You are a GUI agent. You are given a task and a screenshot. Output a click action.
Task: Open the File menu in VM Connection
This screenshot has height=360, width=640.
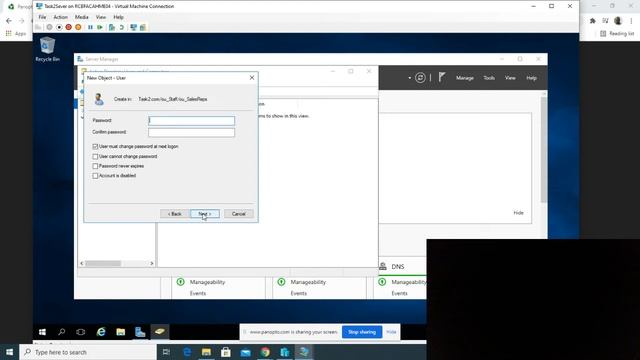(x=42, y=17)
